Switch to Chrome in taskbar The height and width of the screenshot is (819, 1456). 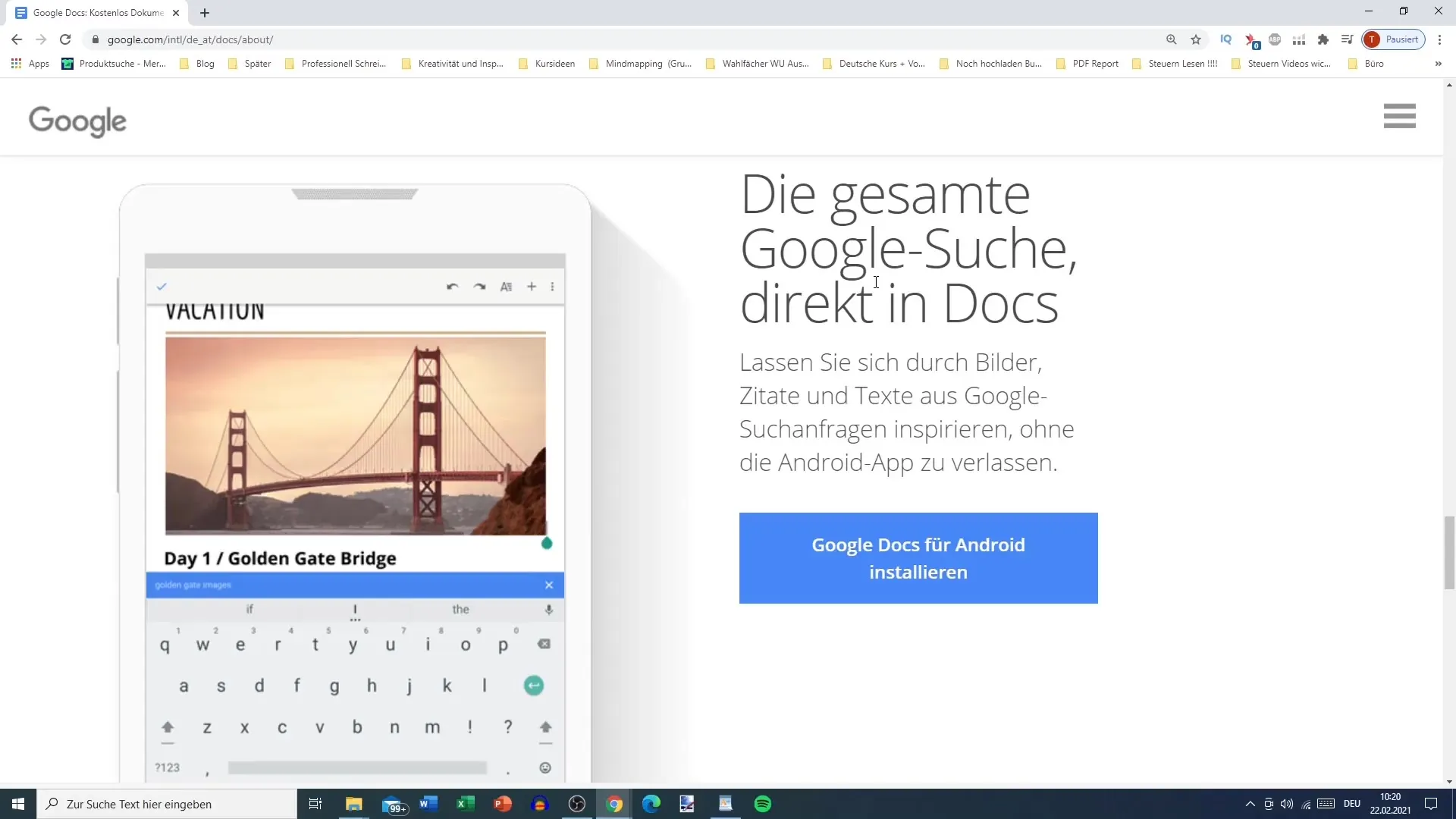[614, 804]
